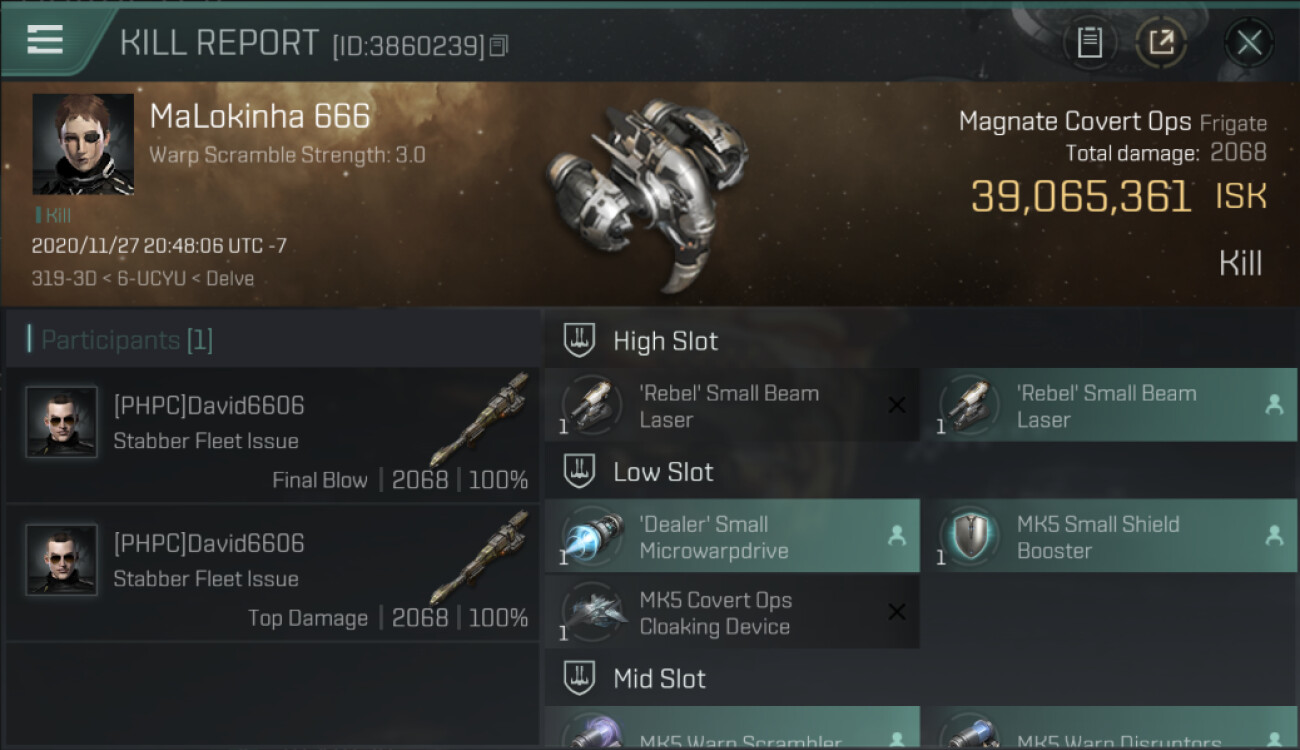Image resolution: width=1300 pixels, height=750 pixels.
Task: Close the kill report window
Action: coord(1249,43)
